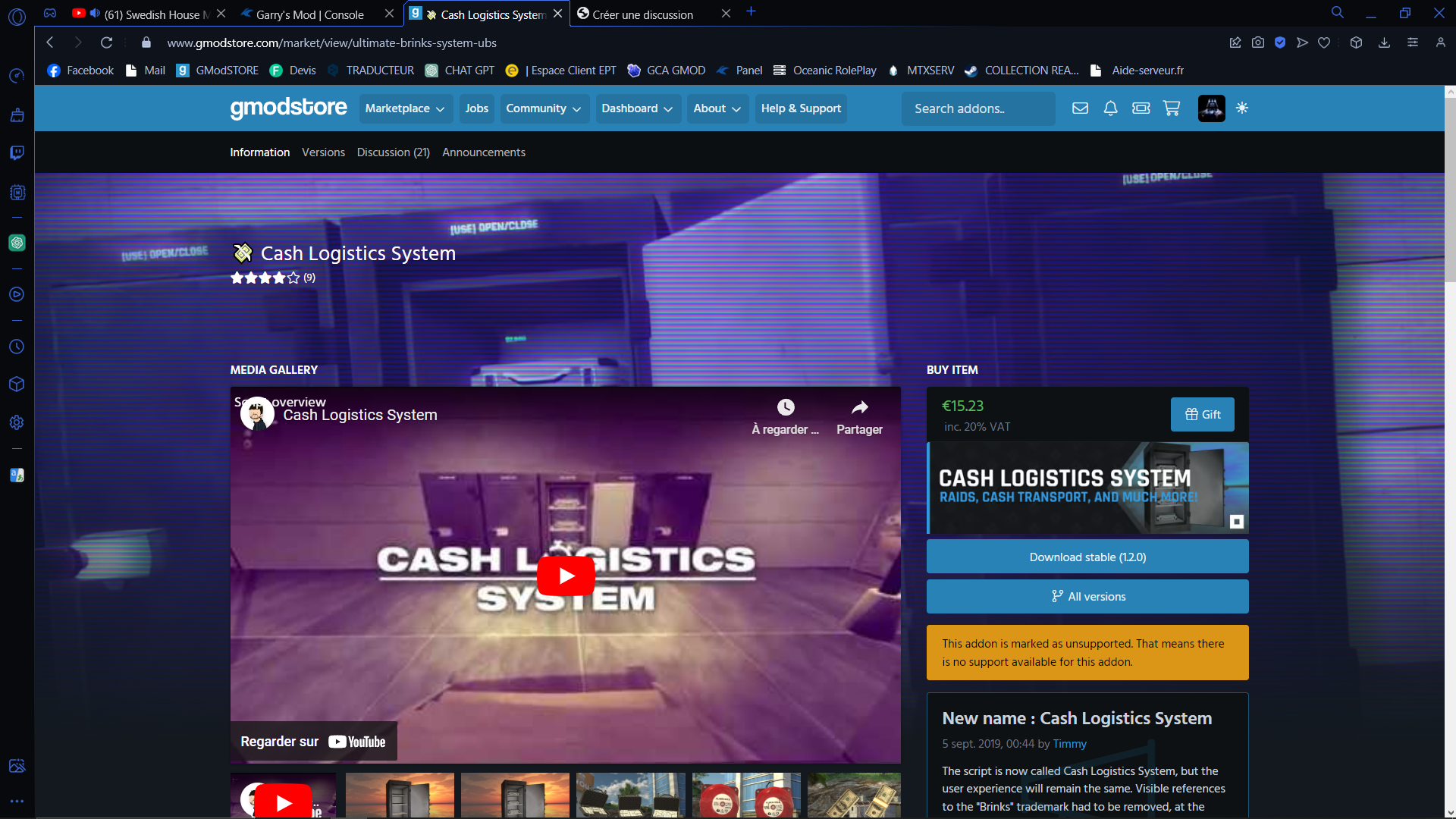Image resolution: width=1456 pixels, height=819 pixels.
Task: Open the shopping cart
Action: point(1171,108)
